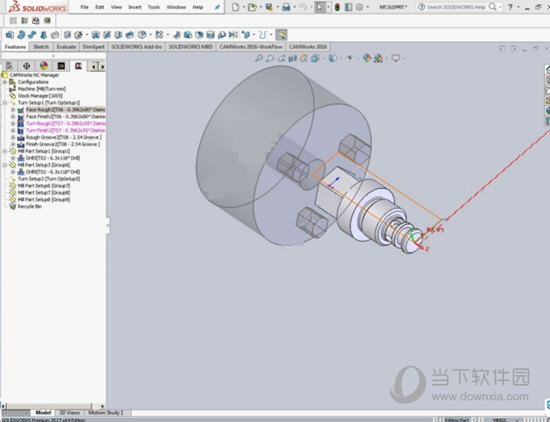This screenshot has height=422, width=550.
Task: Collapse the Turn Setup1 tree node
Action: click(5, 103)
